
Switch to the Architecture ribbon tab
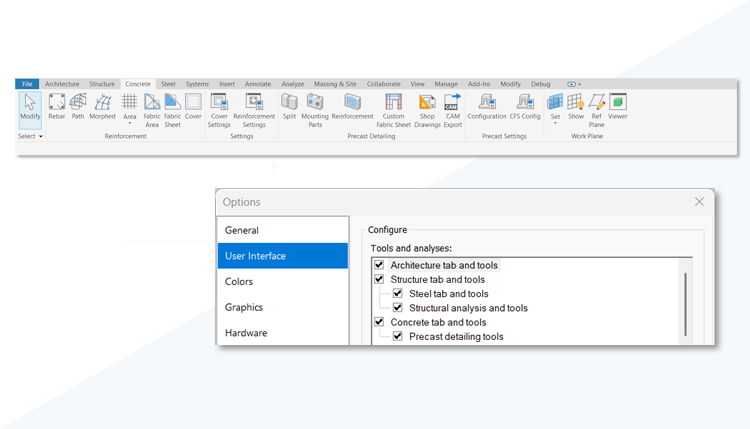[x=62, y=84]
